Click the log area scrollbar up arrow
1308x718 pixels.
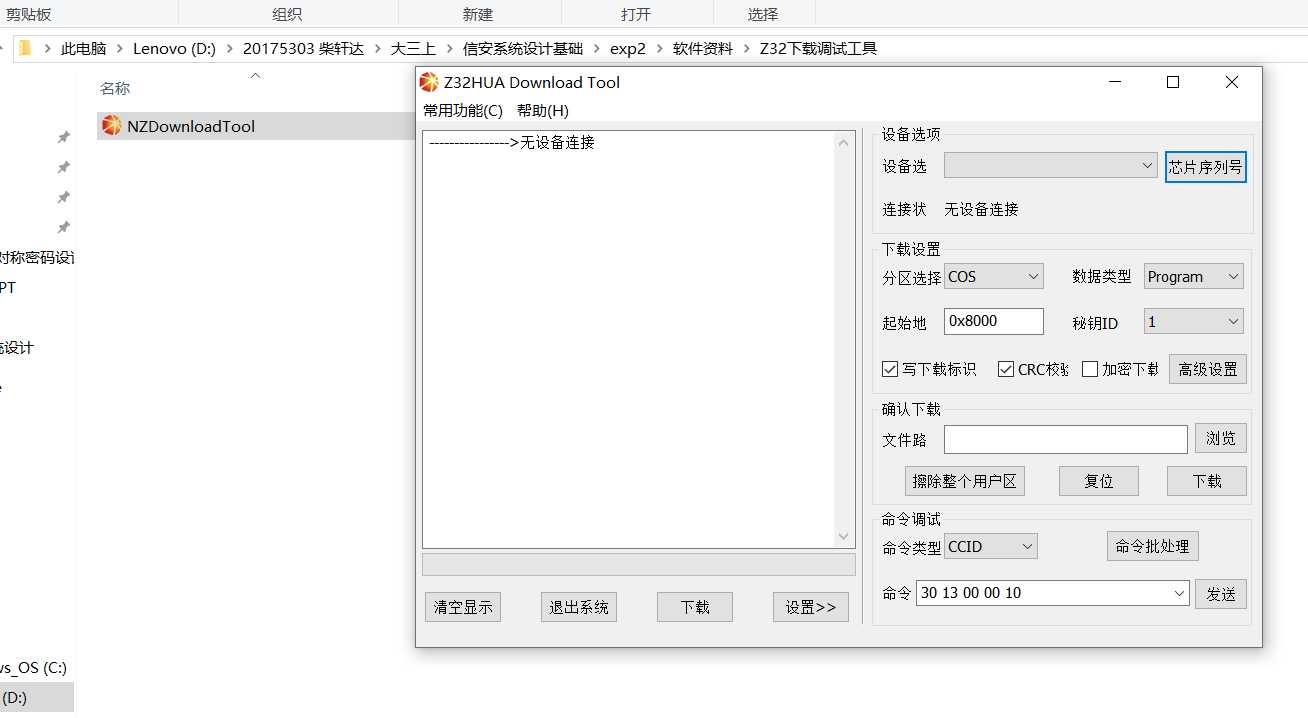[x=844, y=142]
